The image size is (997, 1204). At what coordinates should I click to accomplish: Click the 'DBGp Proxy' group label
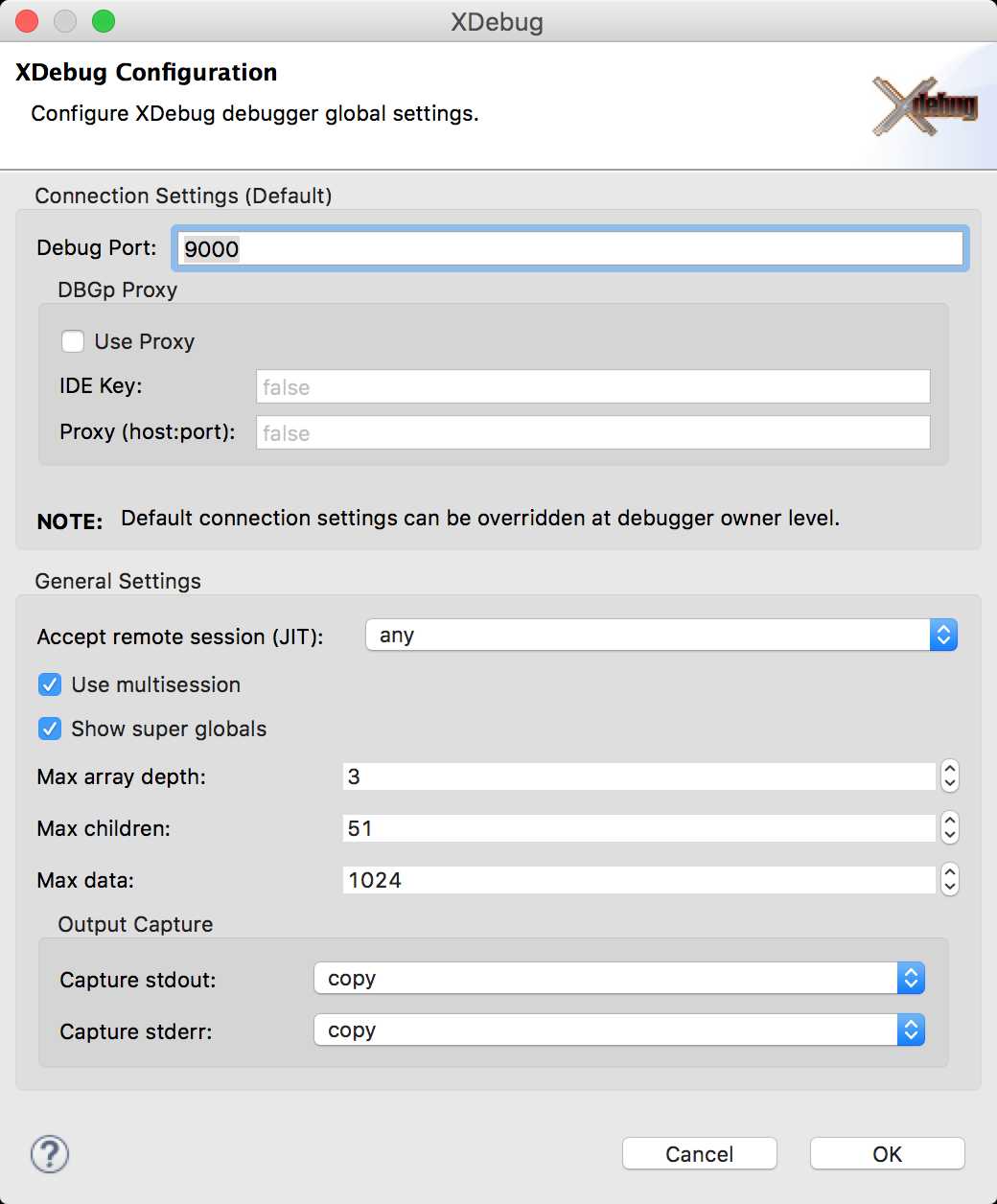click(x=117, y=289)
